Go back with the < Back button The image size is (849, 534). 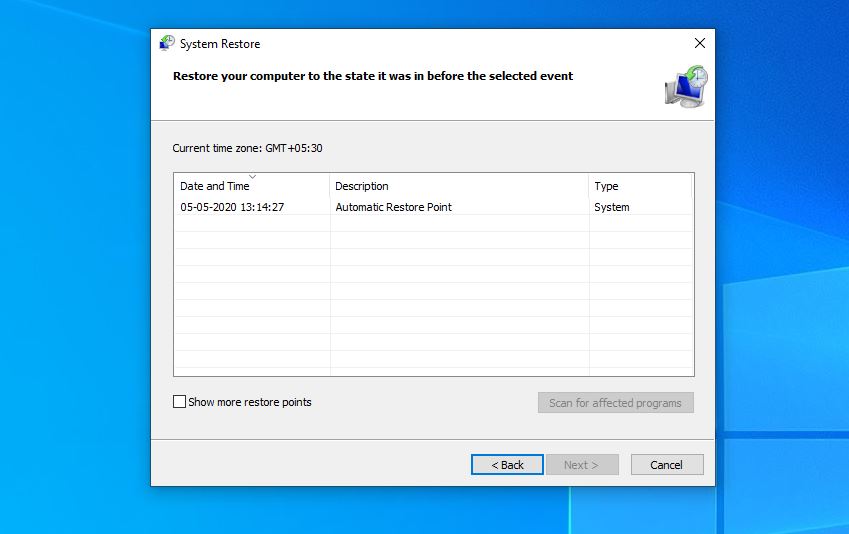click(x=507, y=465)
